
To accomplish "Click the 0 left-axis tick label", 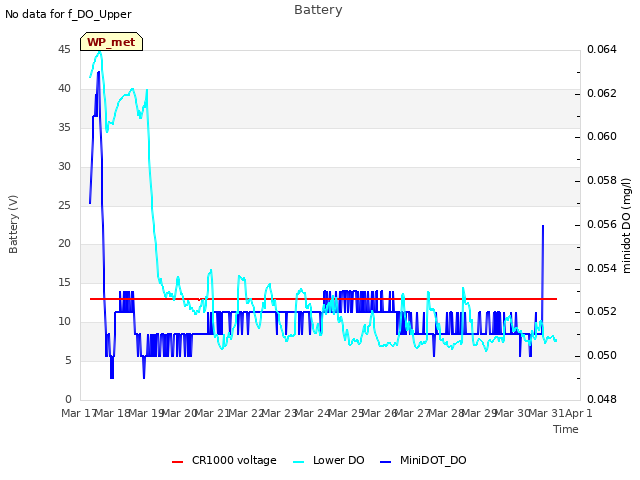I will (68, 399).
